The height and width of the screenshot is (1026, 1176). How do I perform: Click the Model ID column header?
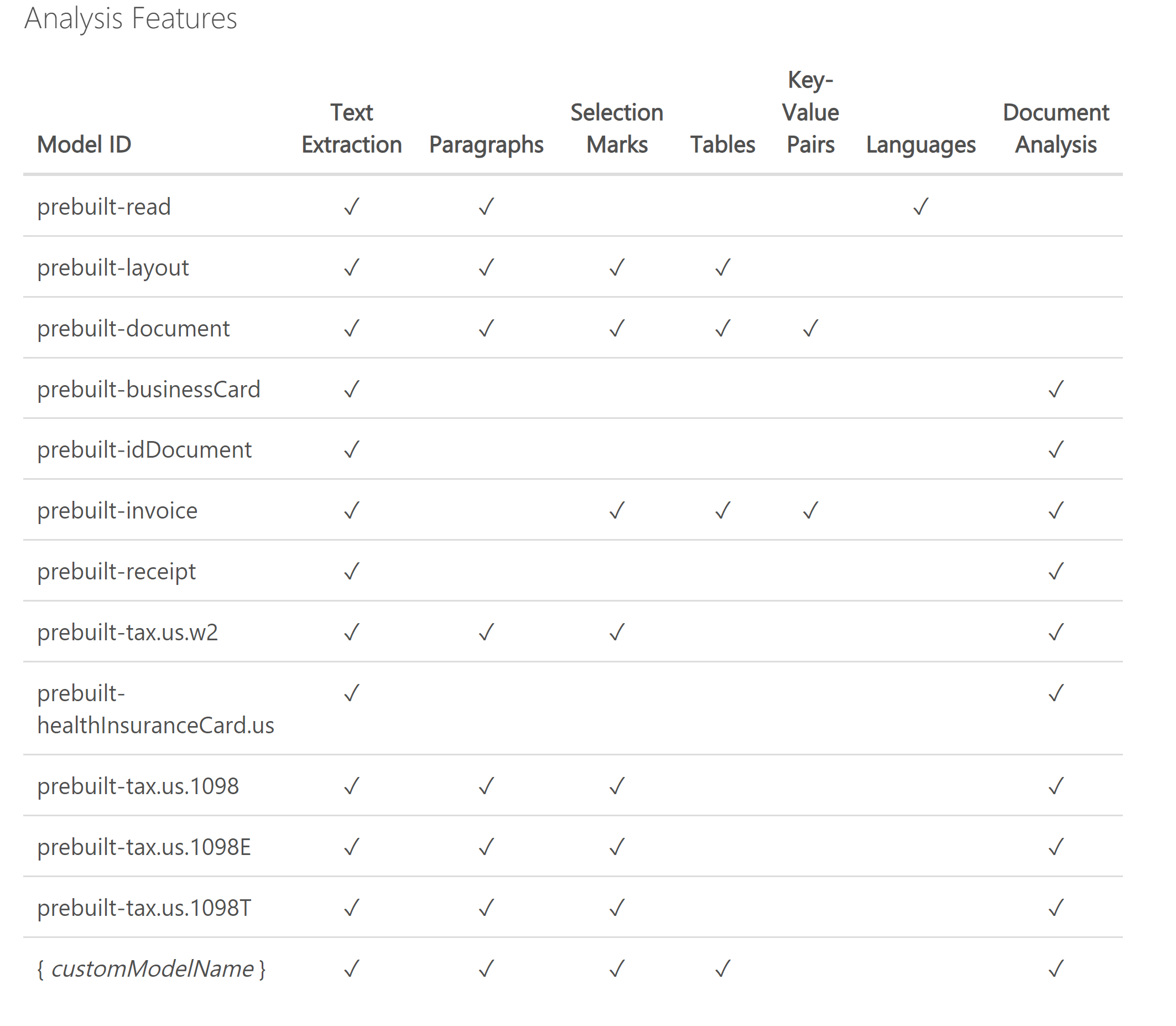point(84,144)
